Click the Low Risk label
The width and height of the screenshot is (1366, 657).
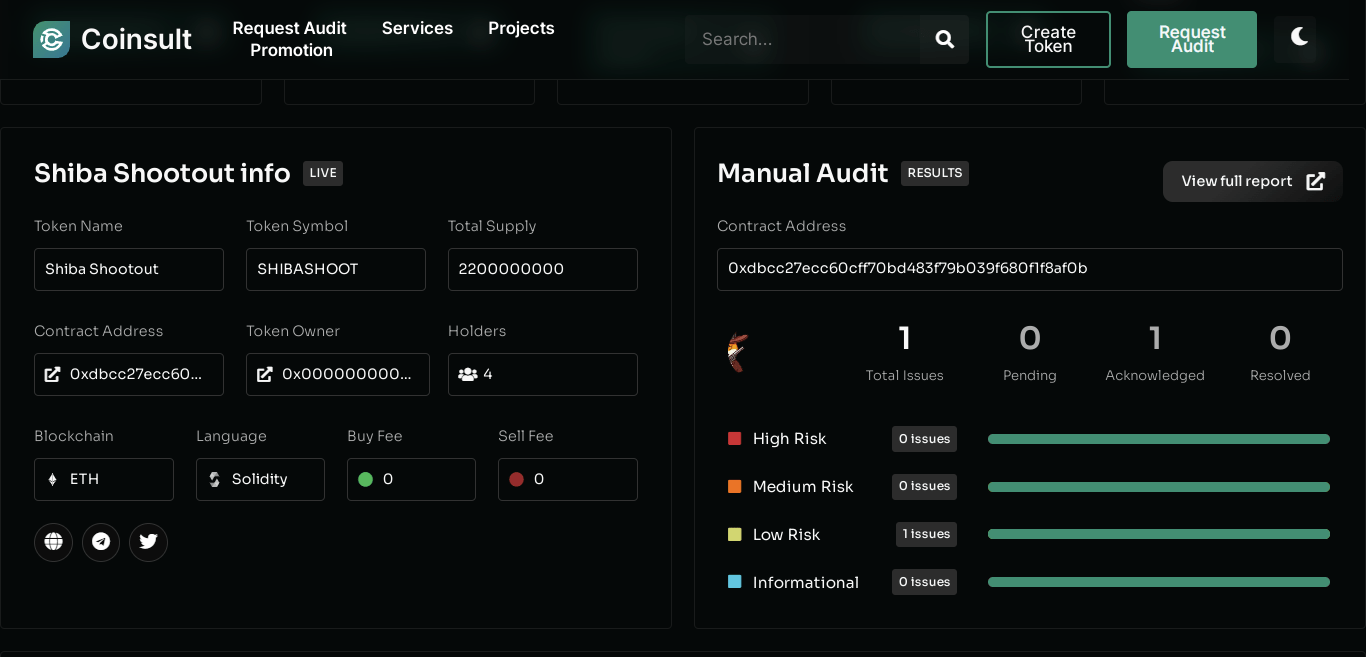click(786, 535)
